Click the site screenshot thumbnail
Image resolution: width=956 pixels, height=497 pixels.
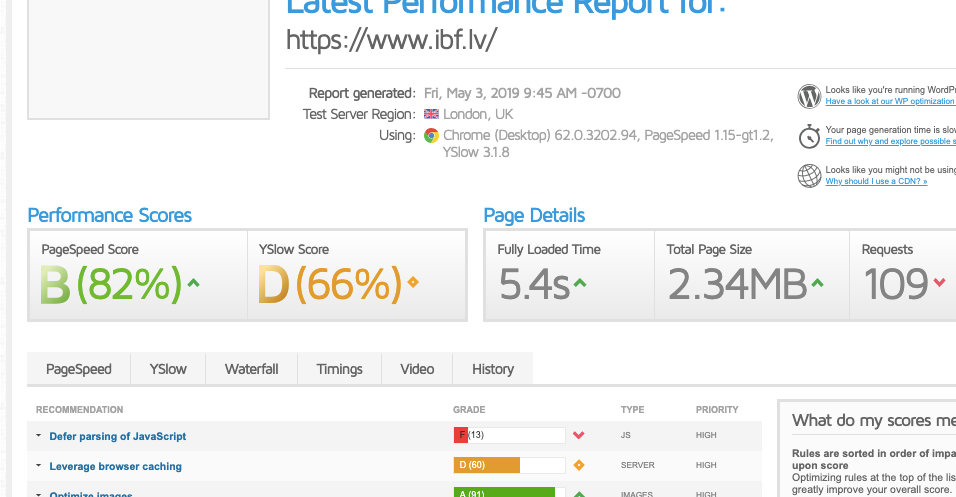[x=148, y=58]
